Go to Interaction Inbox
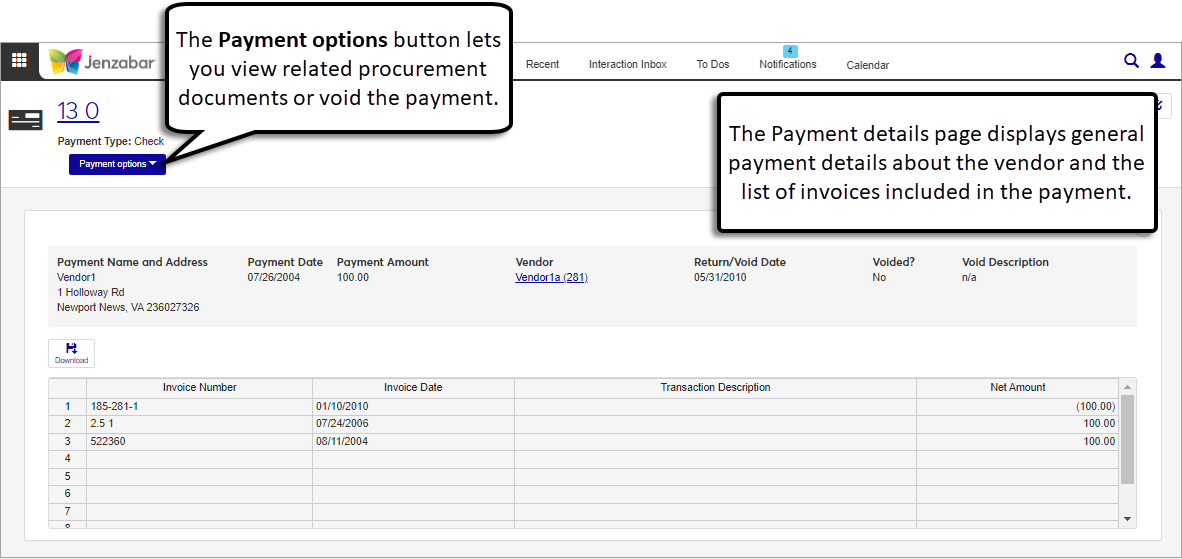This screenshot has height=559, width=1182. (x=627, y=64)
